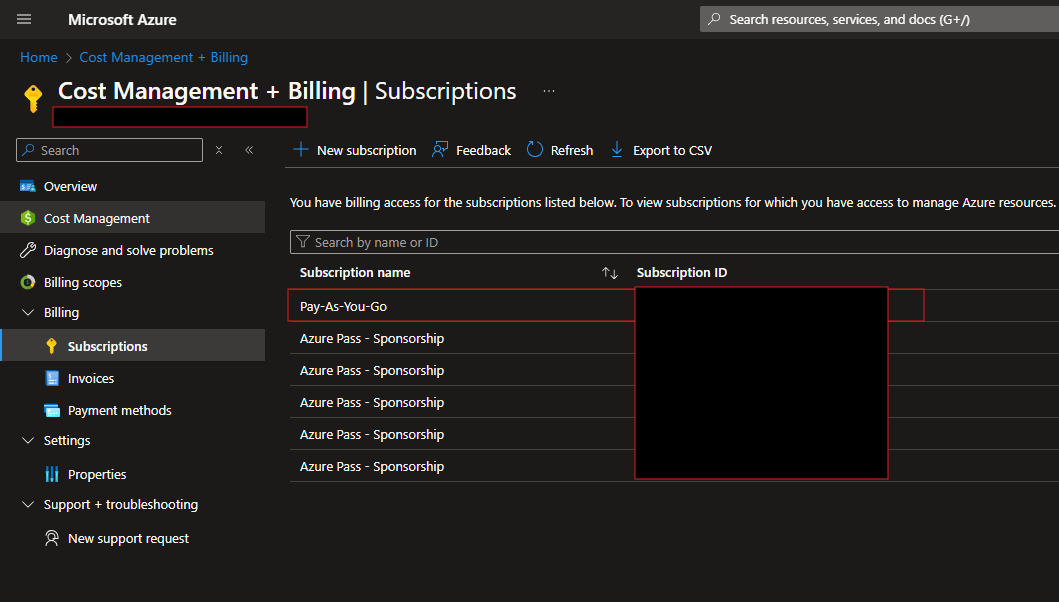
Task: Click New subscription button
Action: tap(355, 150)
